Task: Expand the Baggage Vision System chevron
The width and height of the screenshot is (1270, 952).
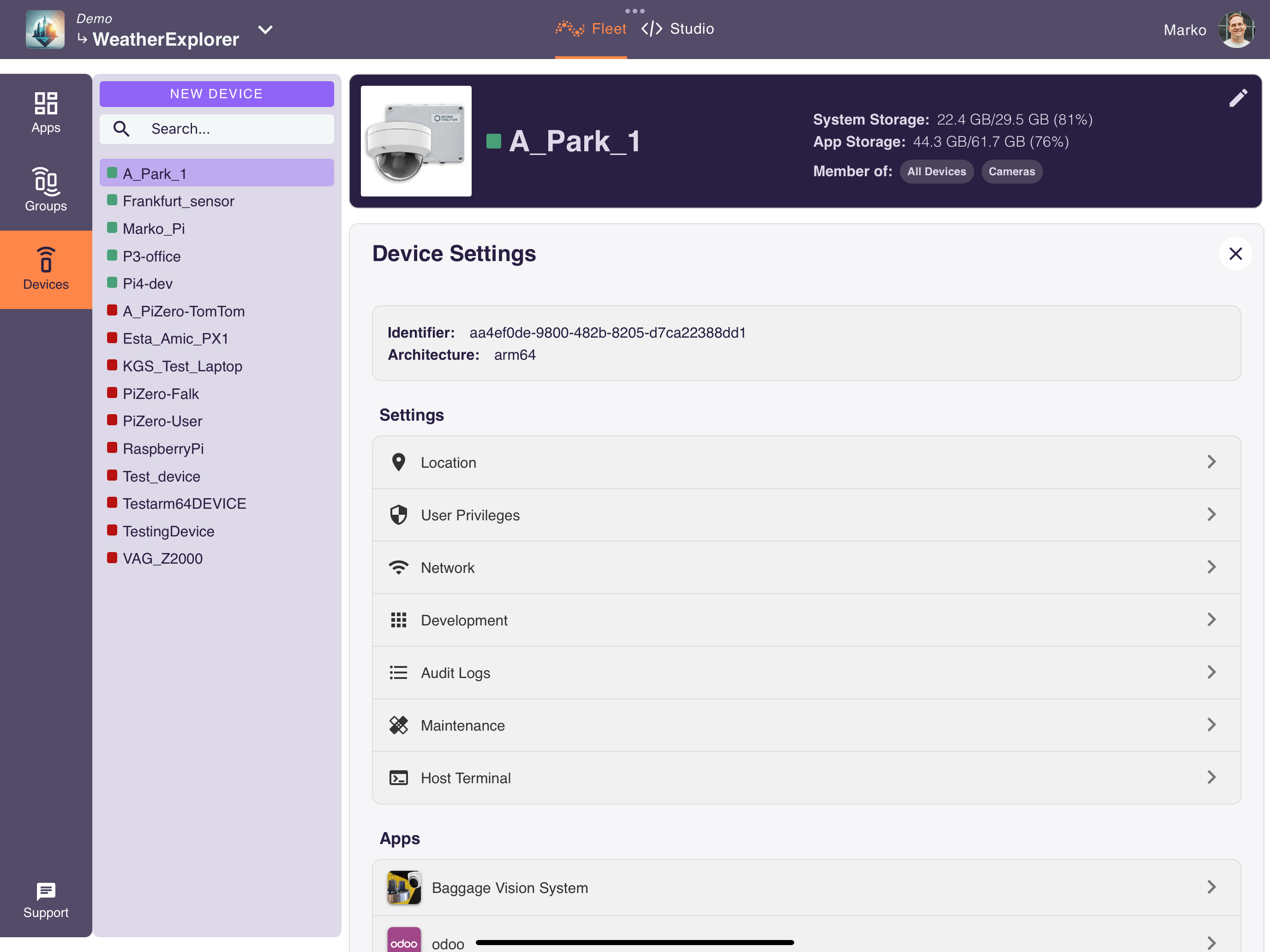Action: pos(1211,888)
